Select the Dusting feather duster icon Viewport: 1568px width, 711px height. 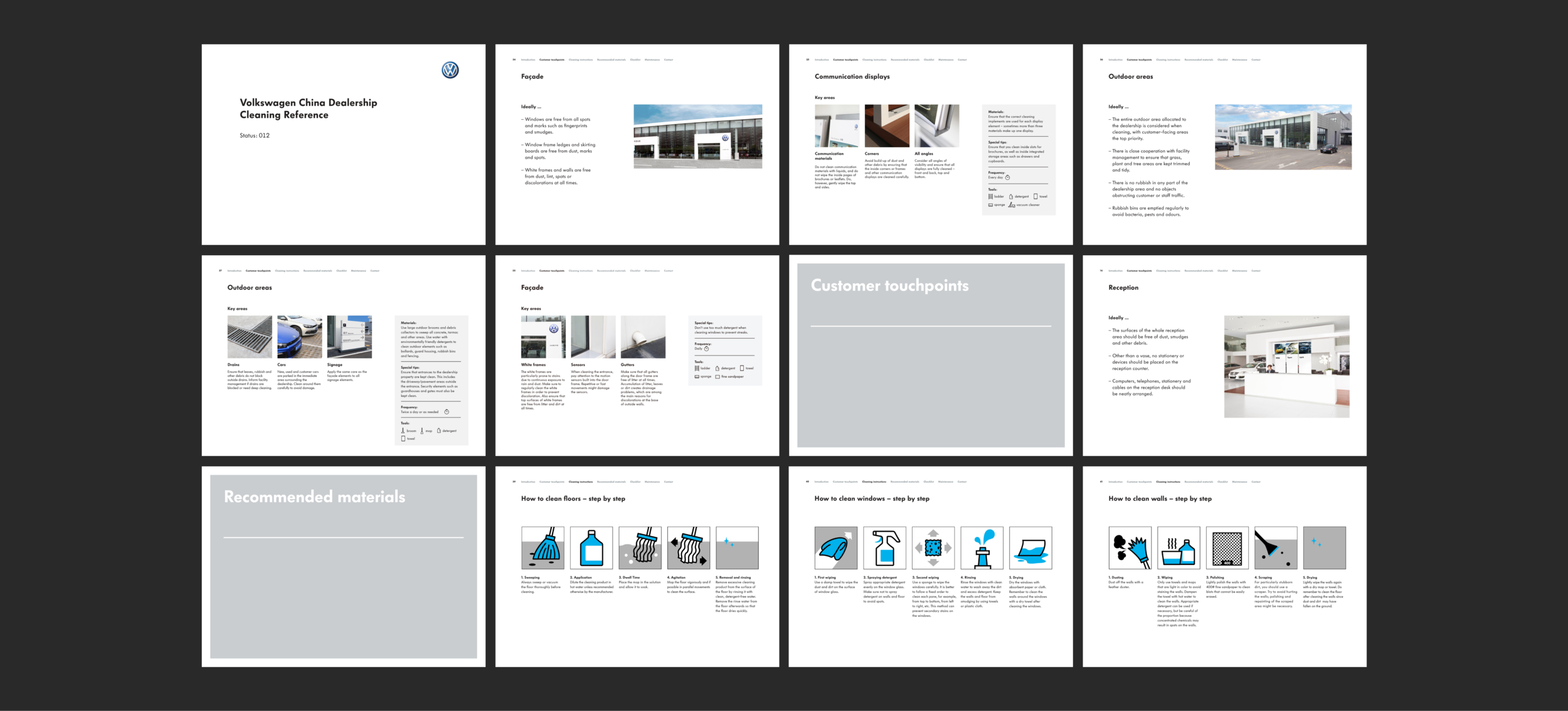pyautogui.click(x=1130, y=548)
